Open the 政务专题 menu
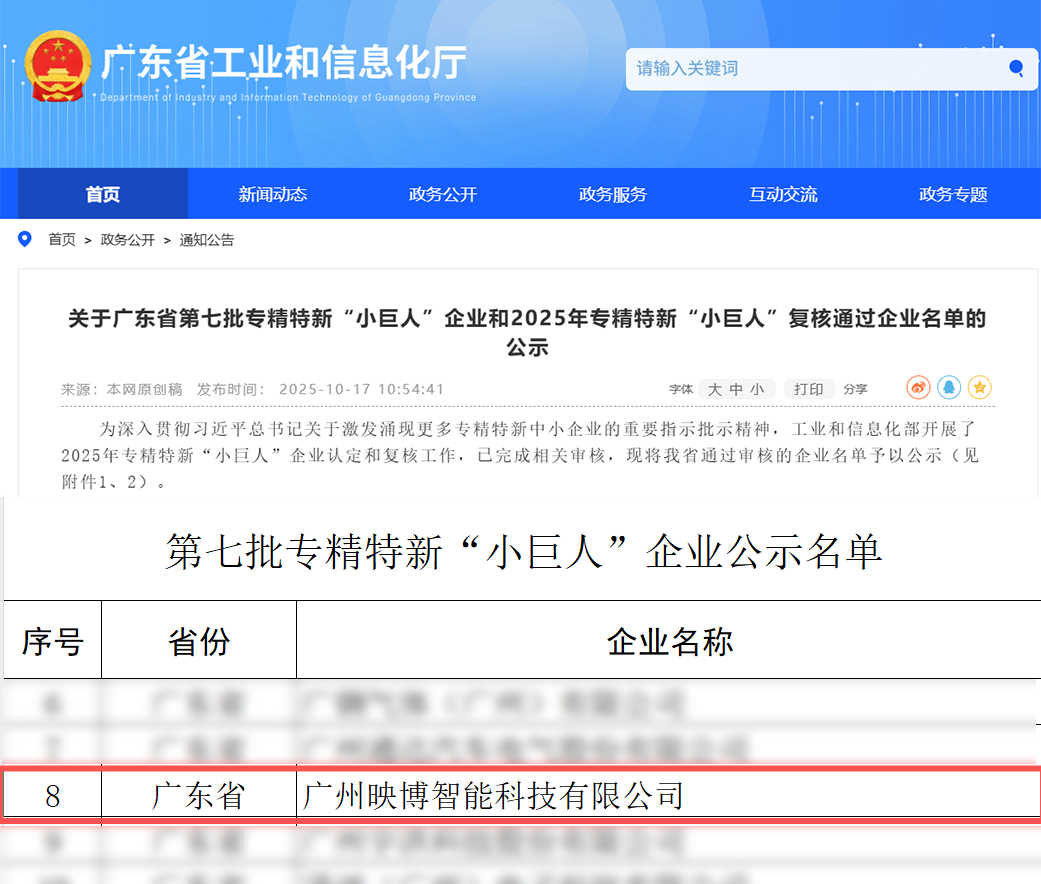 click(x=951, y=194)
